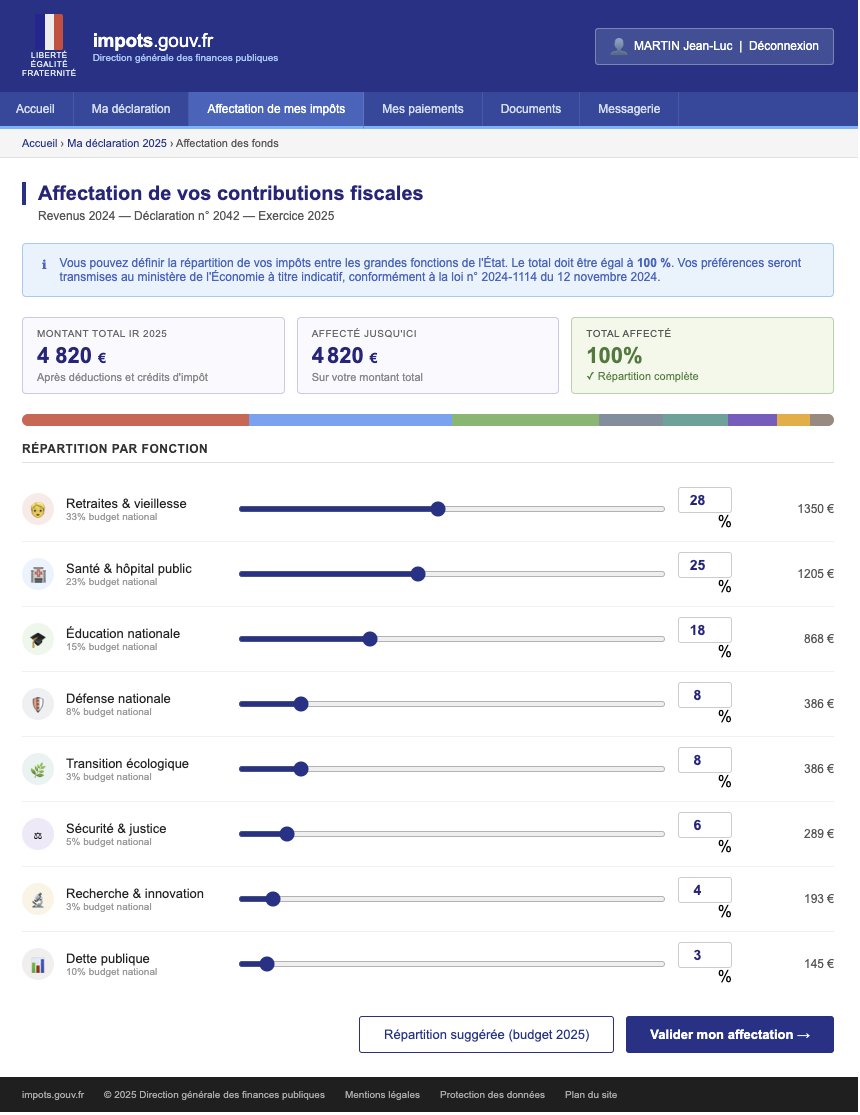The width and height of the screenshot is (860, 1115).
Task: Click the Éducation percentage field showing 18
Action: pyautogui.click(x=705, y=631)
